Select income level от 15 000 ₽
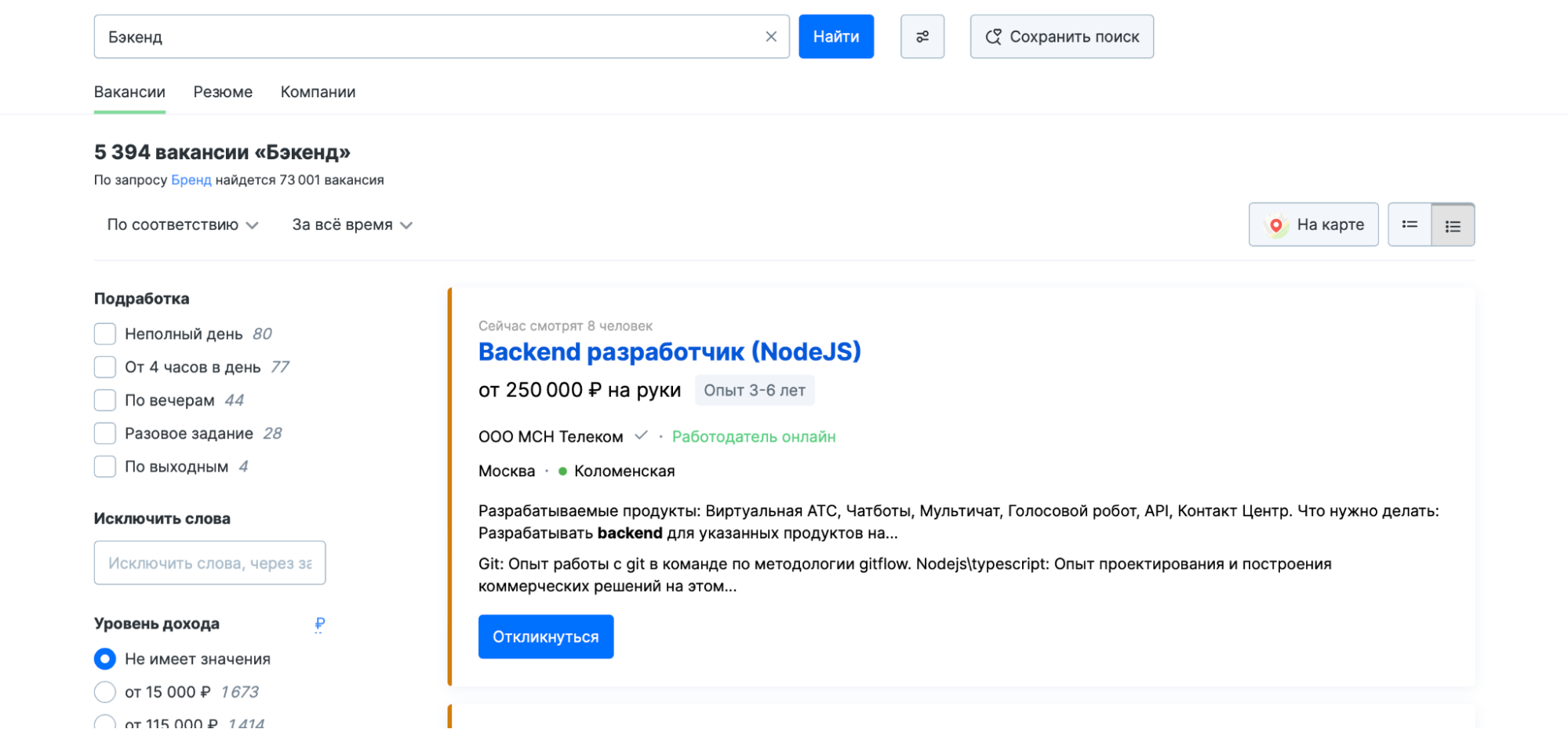1568x729 pixels. pos(105,692)
